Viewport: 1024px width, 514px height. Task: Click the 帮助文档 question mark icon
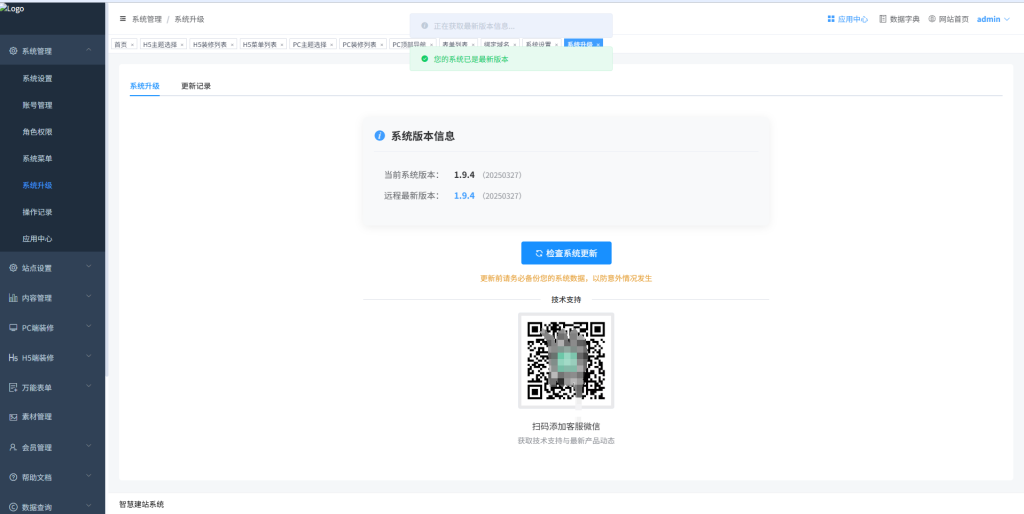13,477
